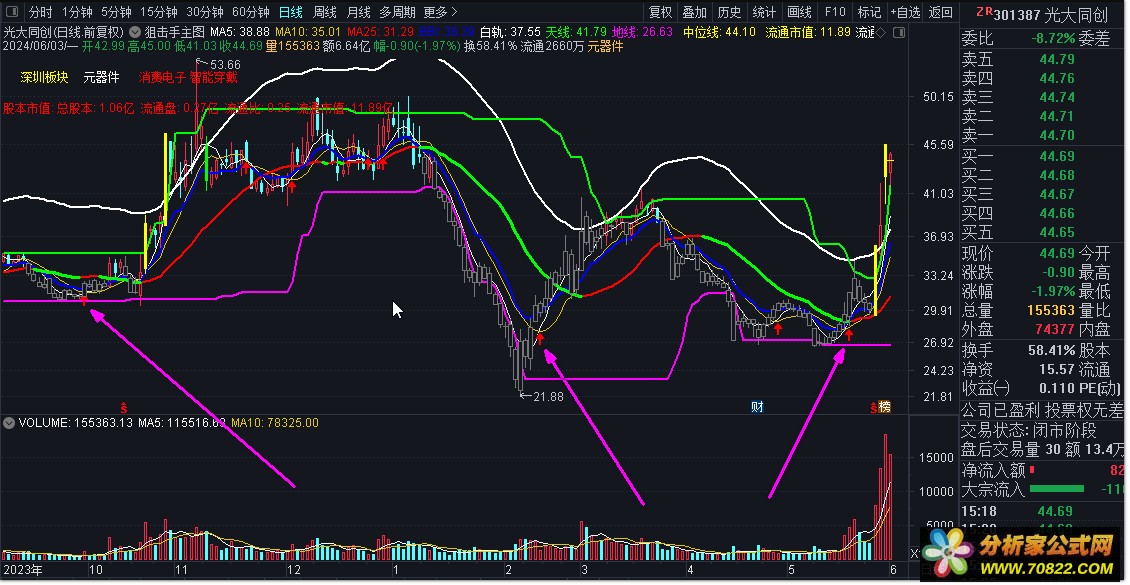1130x585 pixels.
Task: Click the ZR flag icon before 301387
Action: tap(984, 12)
